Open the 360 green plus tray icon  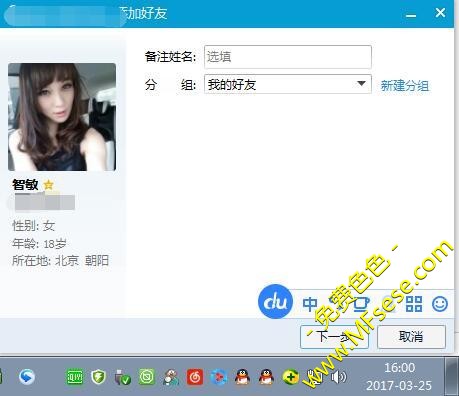pos(291,377)
